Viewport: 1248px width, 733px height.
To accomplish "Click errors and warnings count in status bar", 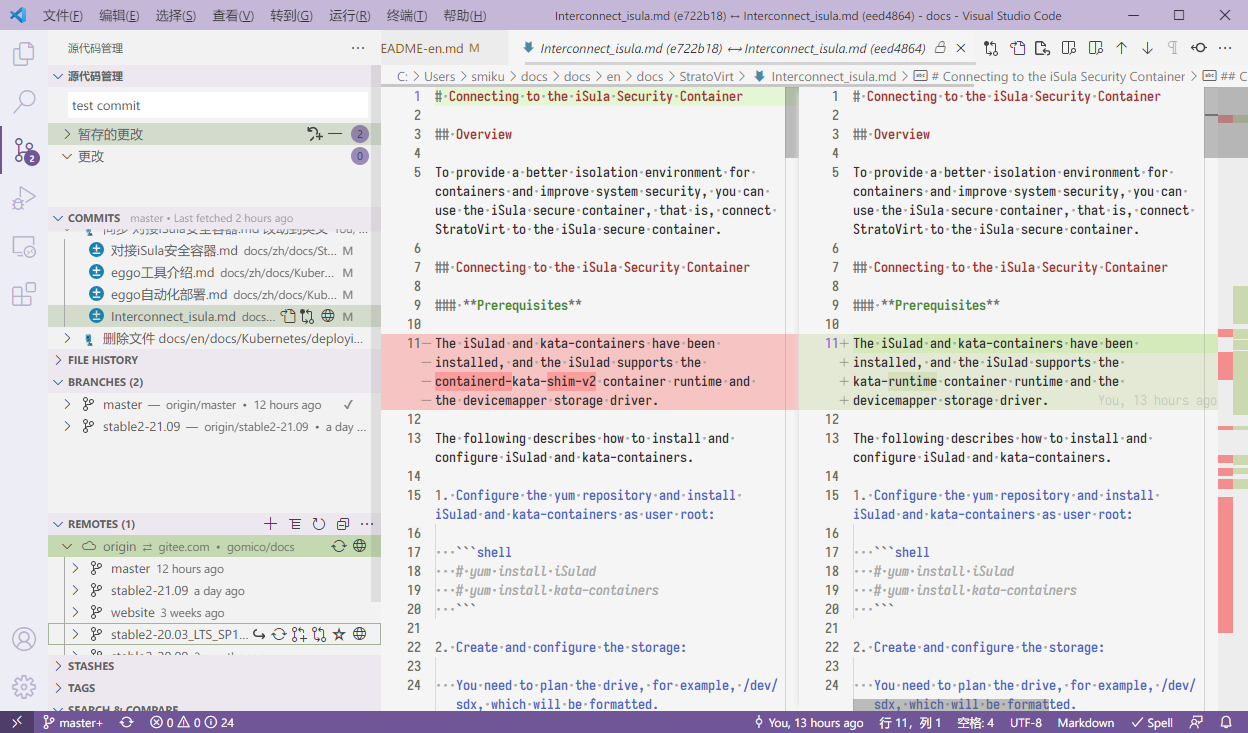I will (x=192, y=722).
